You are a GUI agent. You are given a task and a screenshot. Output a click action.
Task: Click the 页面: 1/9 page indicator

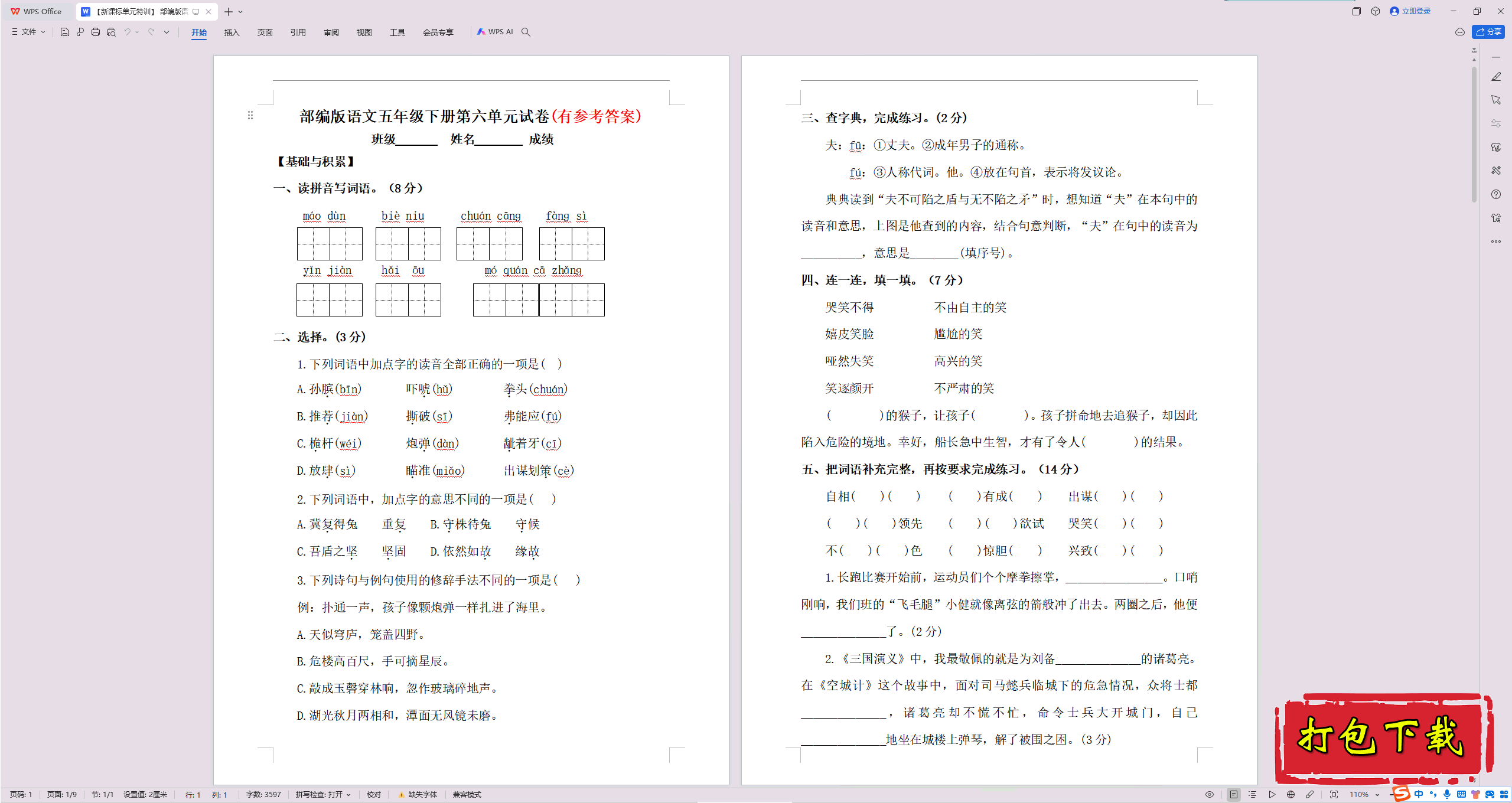pos(62,795)
